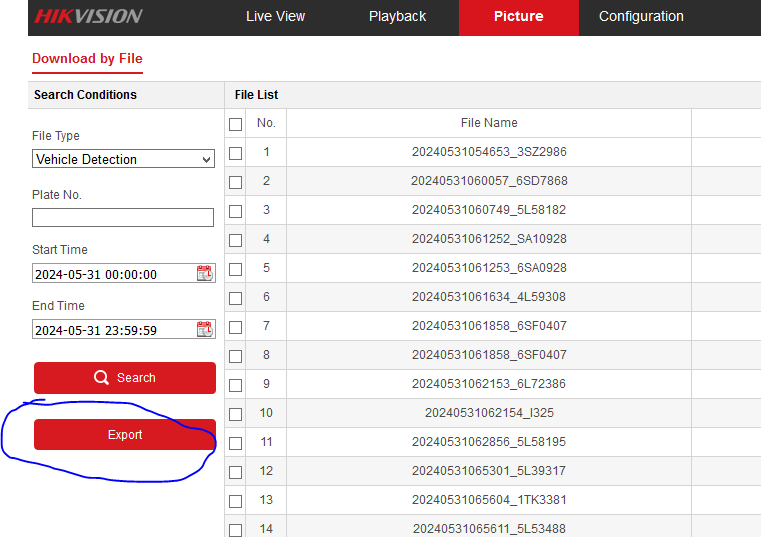Click the Export button
Screen dimensions: 761x537
point(125,435)
